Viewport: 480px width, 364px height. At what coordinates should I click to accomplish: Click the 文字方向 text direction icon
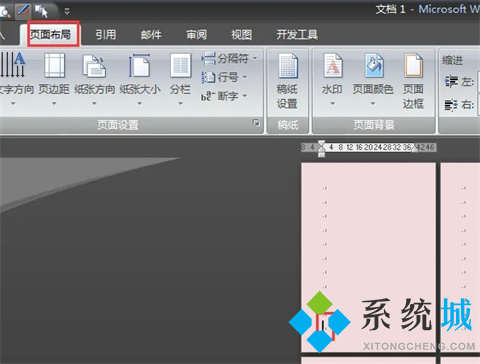click(13, 65)
